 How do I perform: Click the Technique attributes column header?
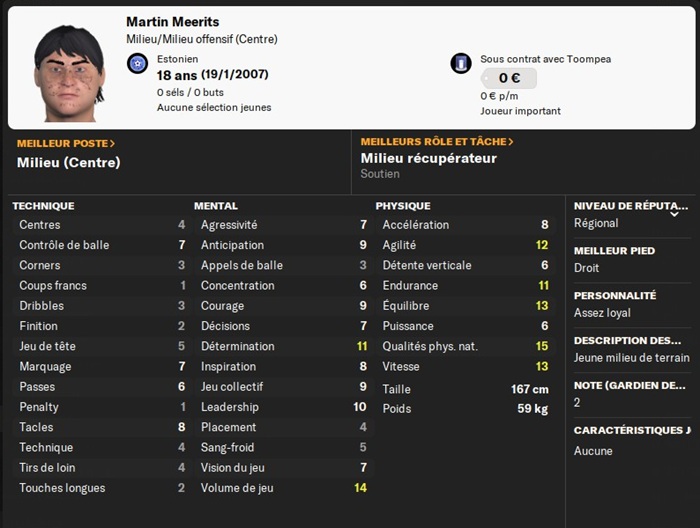coord(43,206)
